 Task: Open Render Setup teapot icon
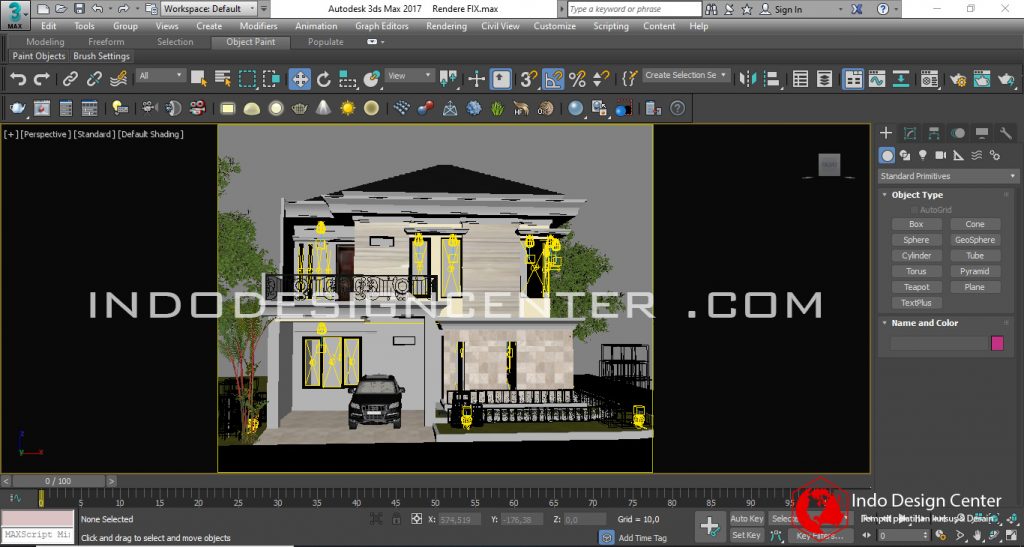957,79
